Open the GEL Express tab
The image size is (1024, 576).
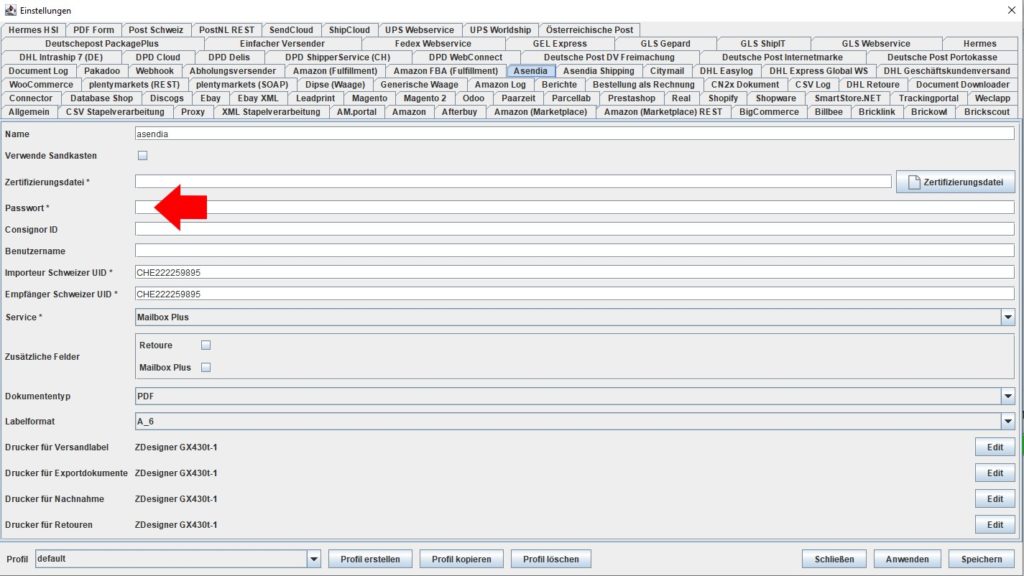click(560, 43)
